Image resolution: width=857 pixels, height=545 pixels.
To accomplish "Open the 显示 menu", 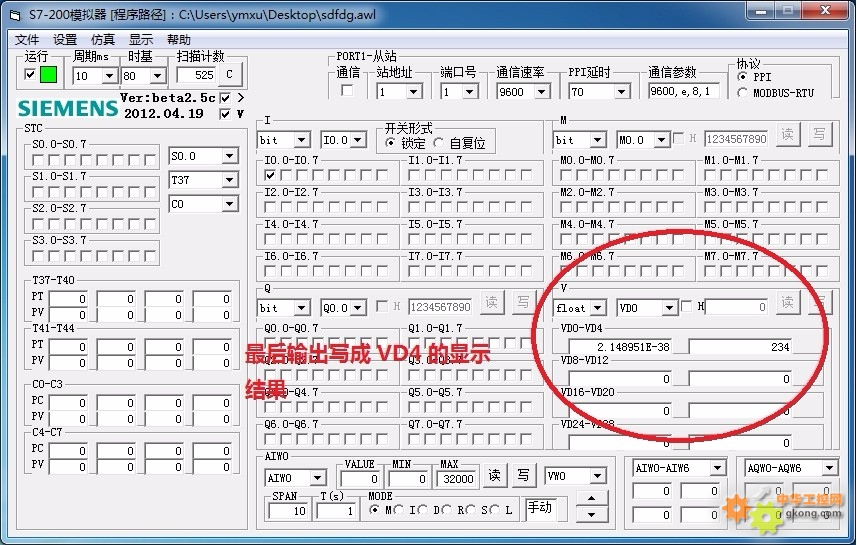I will (140, 40).
